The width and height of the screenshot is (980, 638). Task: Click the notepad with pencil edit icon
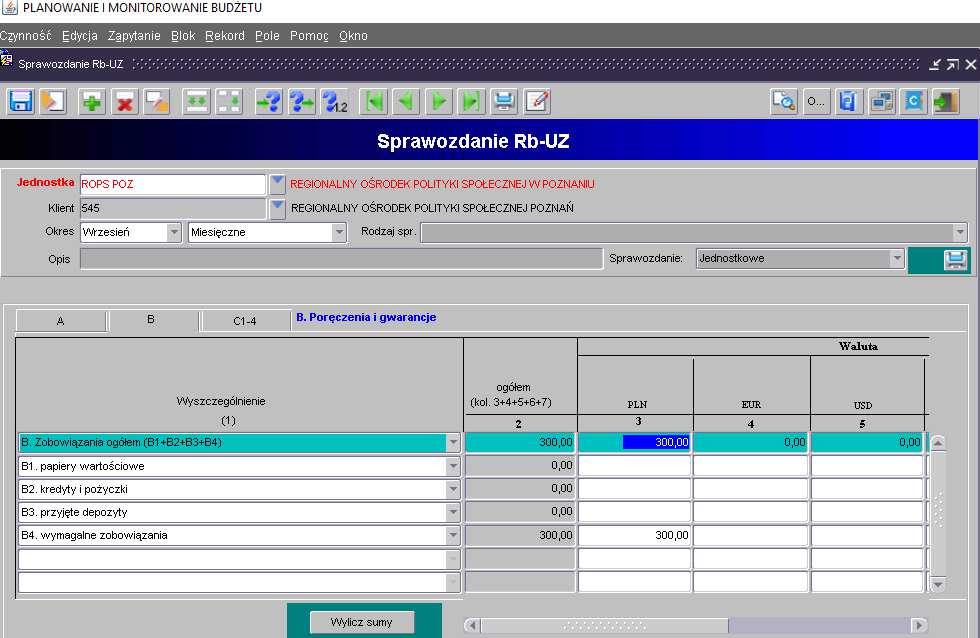coord(537,101)
